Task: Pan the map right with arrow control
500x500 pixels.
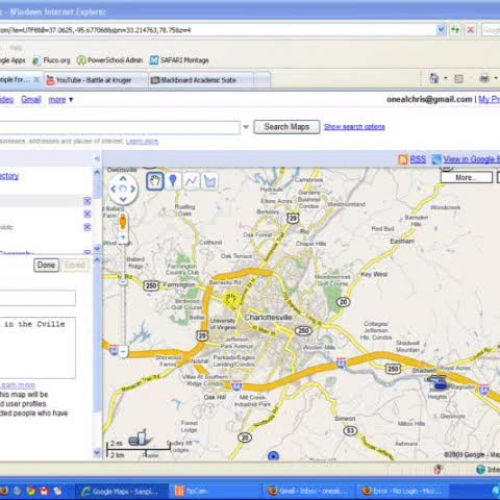Action: click(x=133, y=189)
